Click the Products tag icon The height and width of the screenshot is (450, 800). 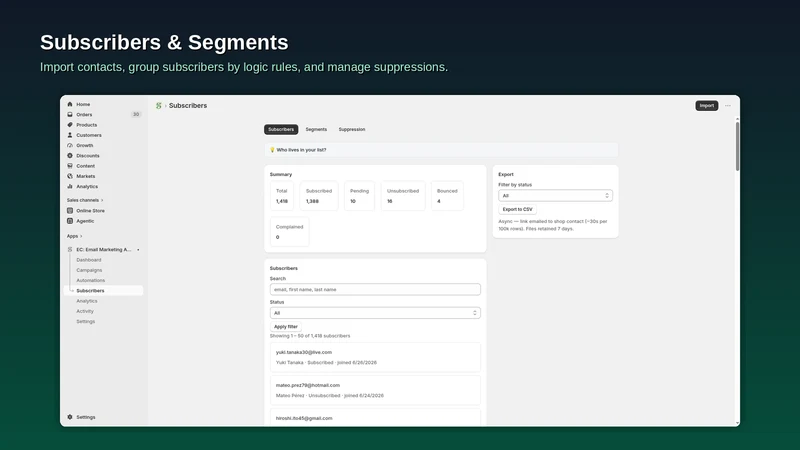[x=70, y=124]
